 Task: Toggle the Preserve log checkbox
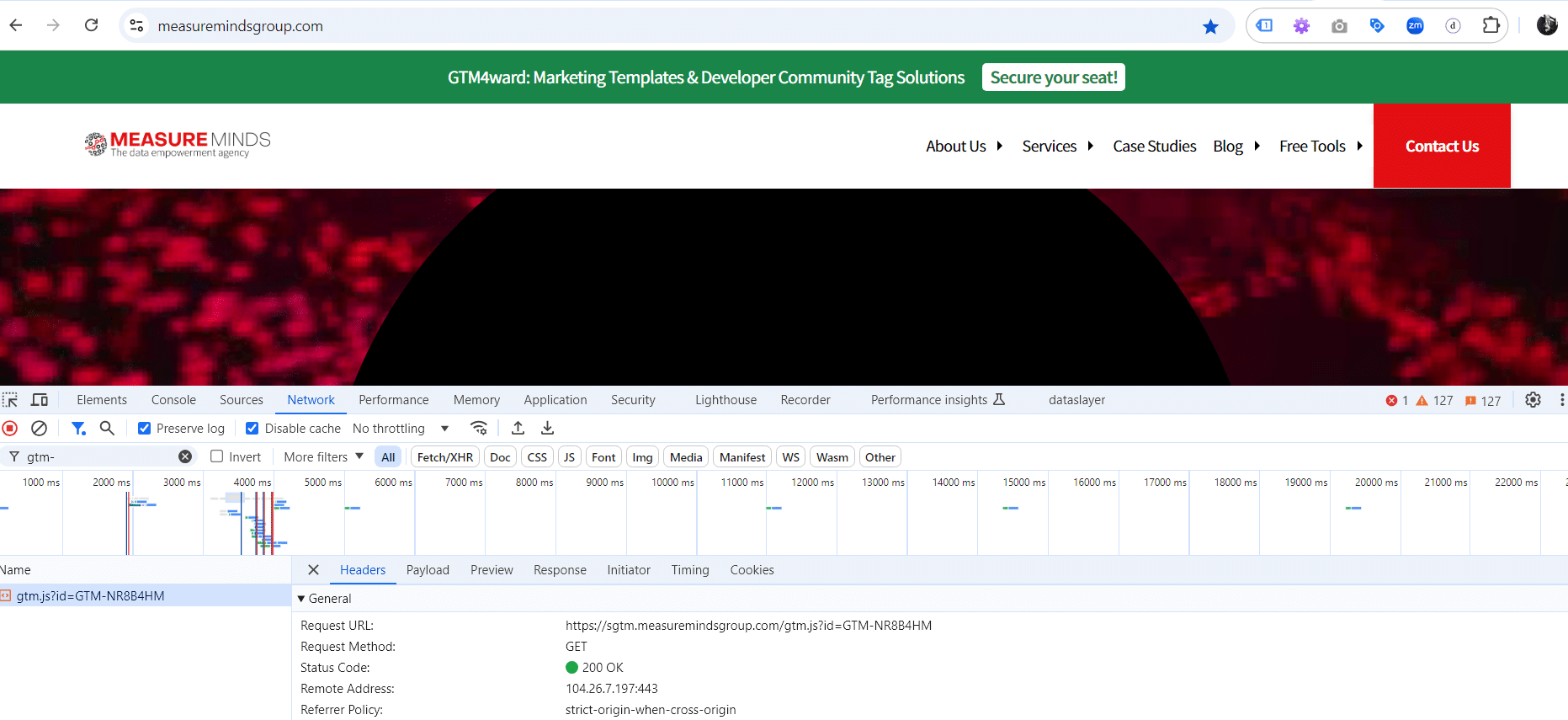[x=144, y=429]
